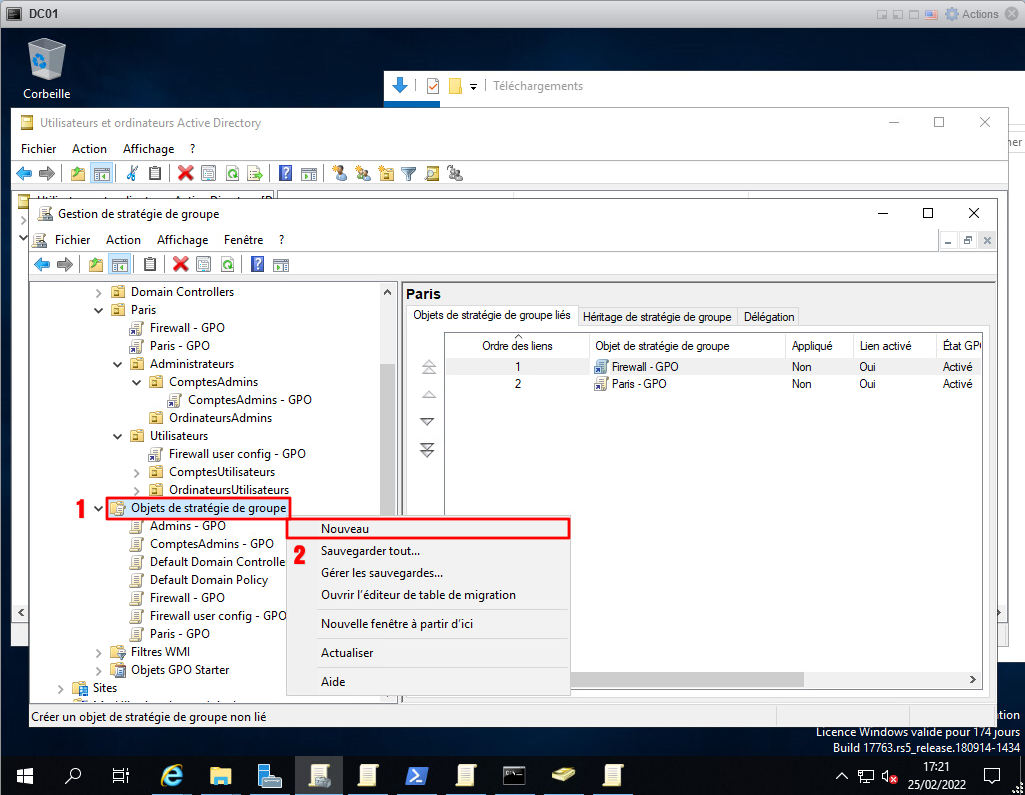
Task: Open PowerShell from the taskbar
Action: point(417,775)
